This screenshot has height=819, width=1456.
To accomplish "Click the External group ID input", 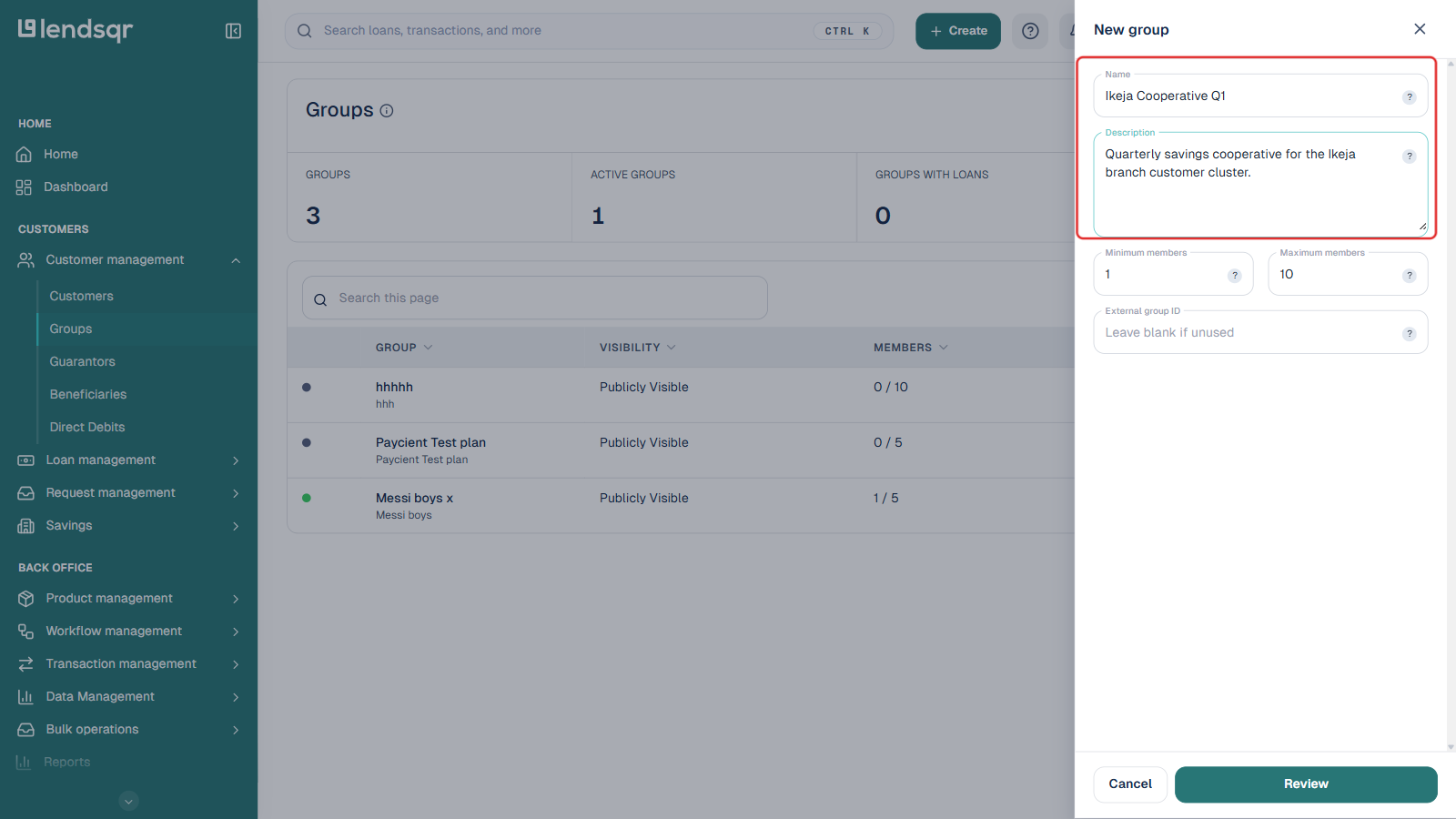I will [x=1260, y=333].
